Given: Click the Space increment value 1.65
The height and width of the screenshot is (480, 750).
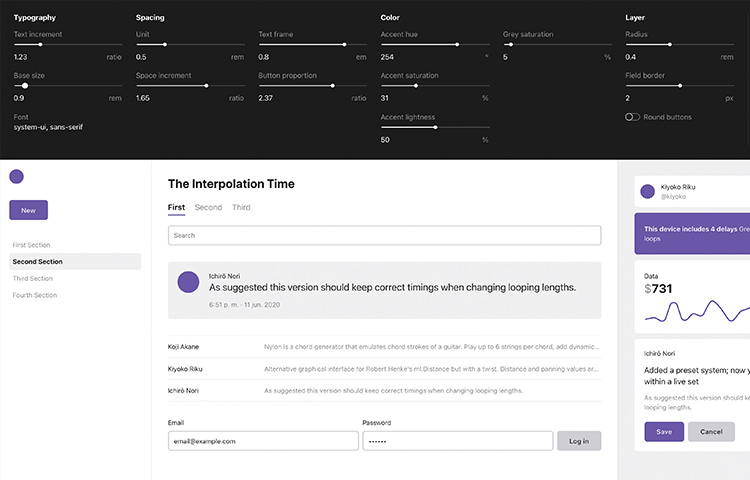Looking at the screenshot, I should tap(143, 98).
